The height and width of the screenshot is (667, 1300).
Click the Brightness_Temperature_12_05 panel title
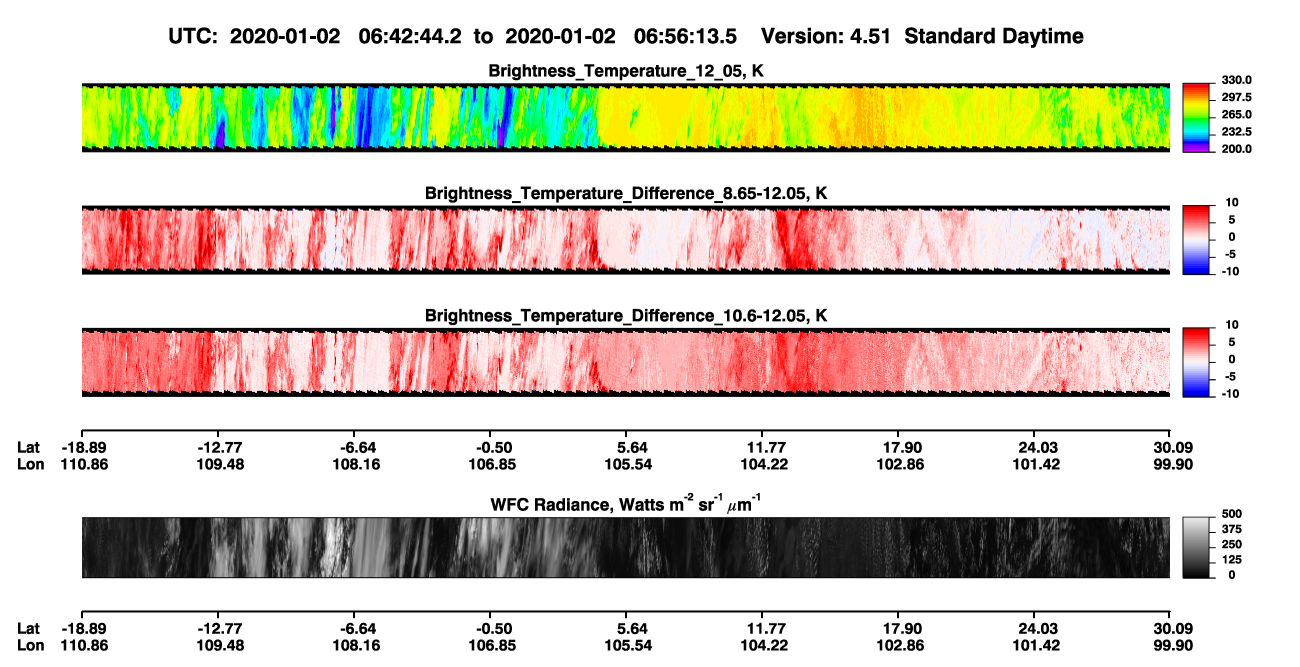625,71
